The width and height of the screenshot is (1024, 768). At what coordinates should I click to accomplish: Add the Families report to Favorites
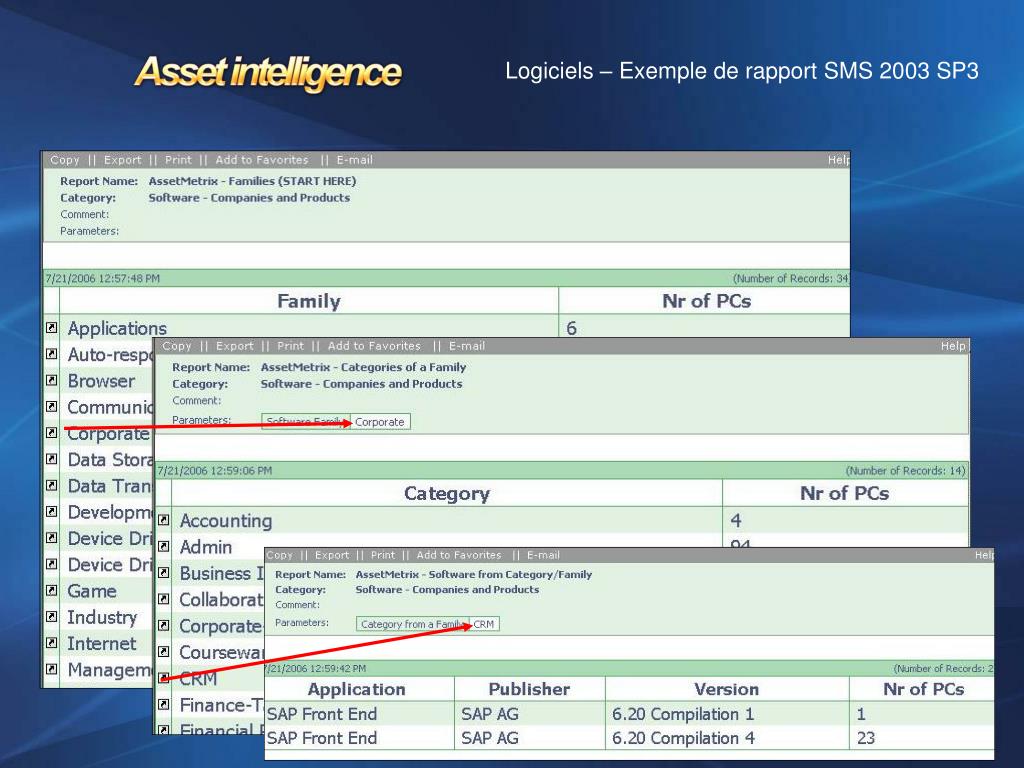[262, 160]
